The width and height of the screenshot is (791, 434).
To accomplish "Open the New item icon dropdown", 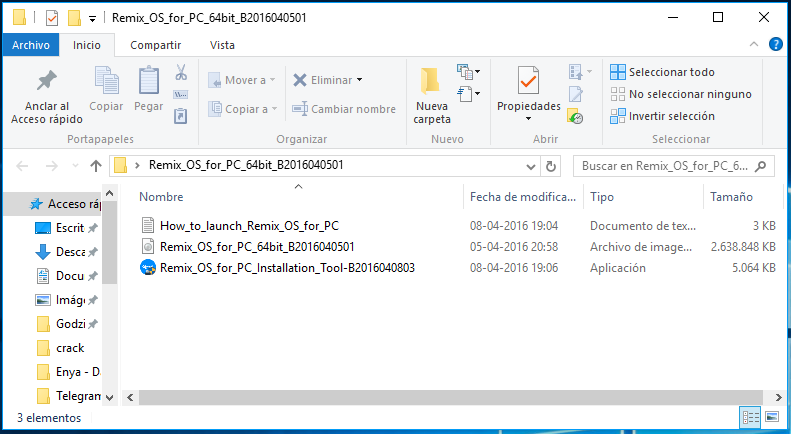I will coord(468,72).
